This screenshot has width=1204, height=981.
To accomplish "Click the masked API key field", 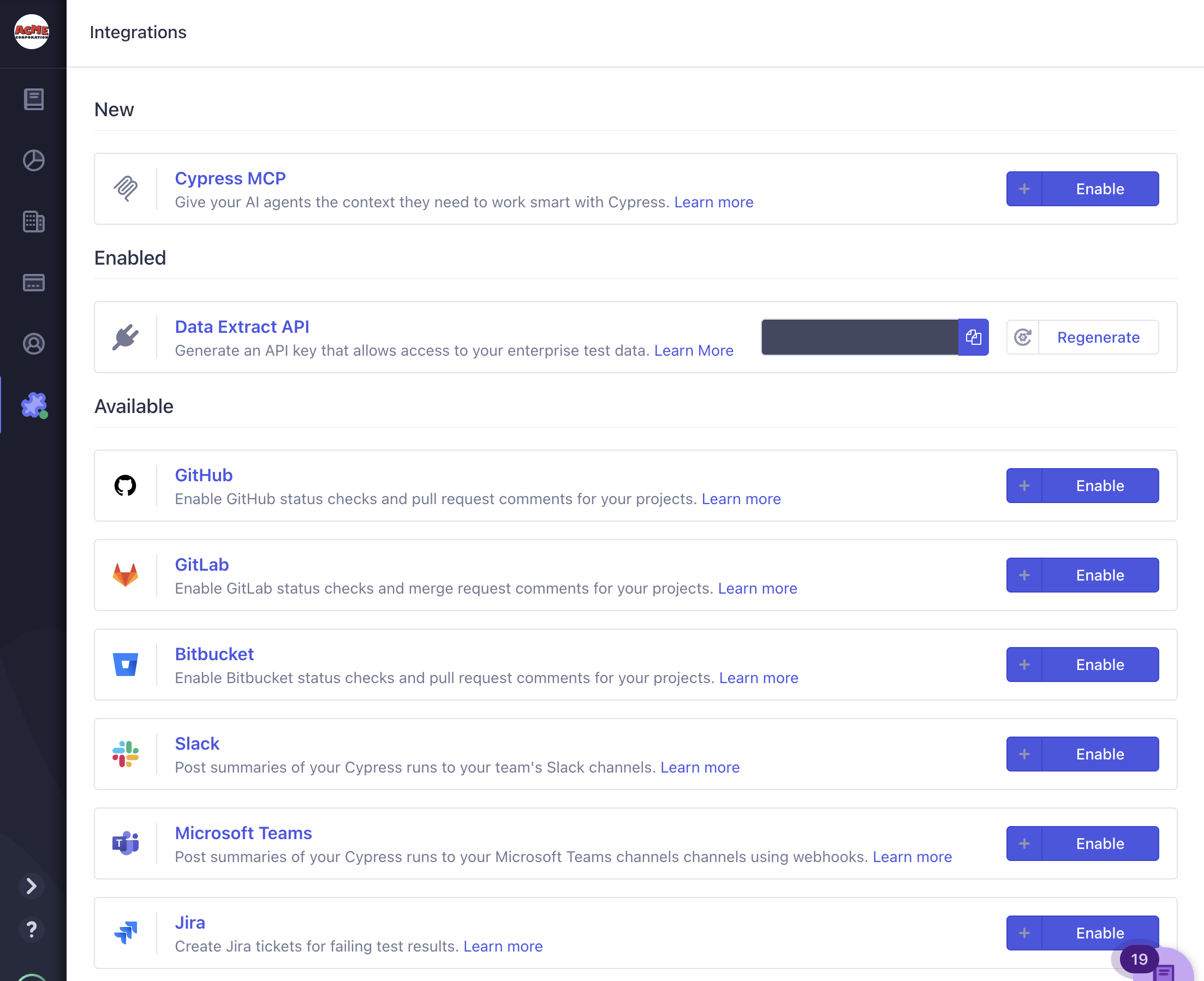I will click(860, 337).
